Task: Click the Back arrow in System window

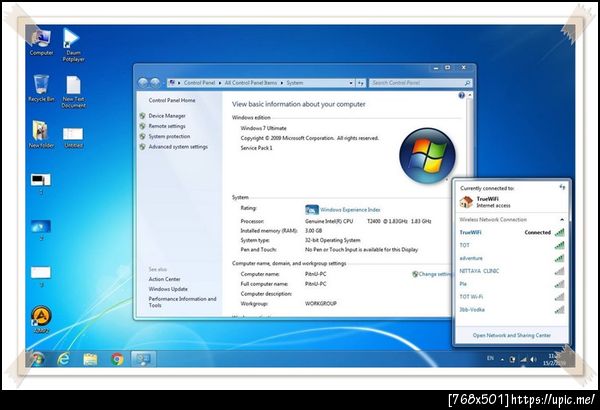Action: click(x=143, y=82)
